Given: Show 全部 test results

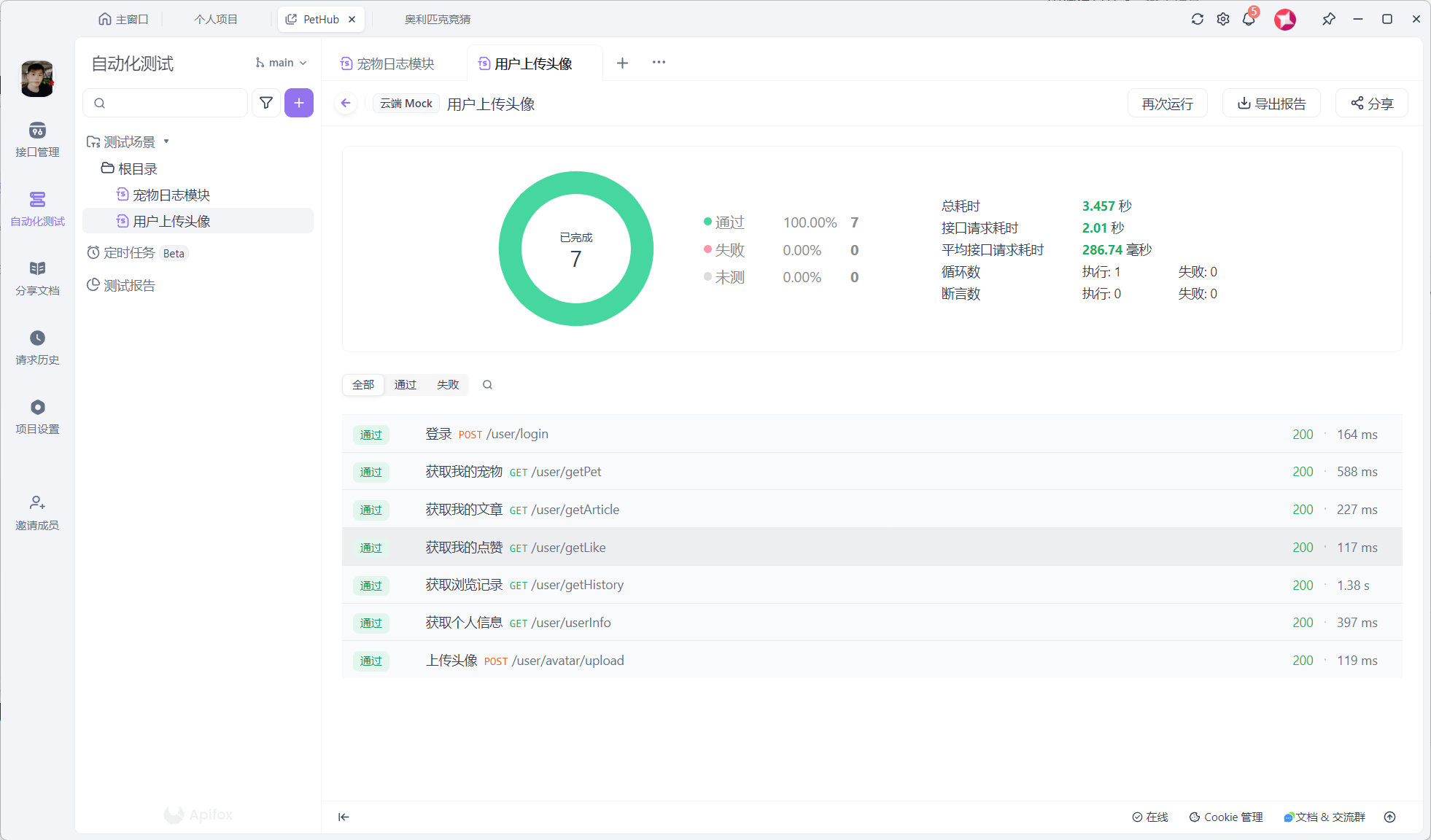Looking at the screenshot, I should (x=363, y=384).
